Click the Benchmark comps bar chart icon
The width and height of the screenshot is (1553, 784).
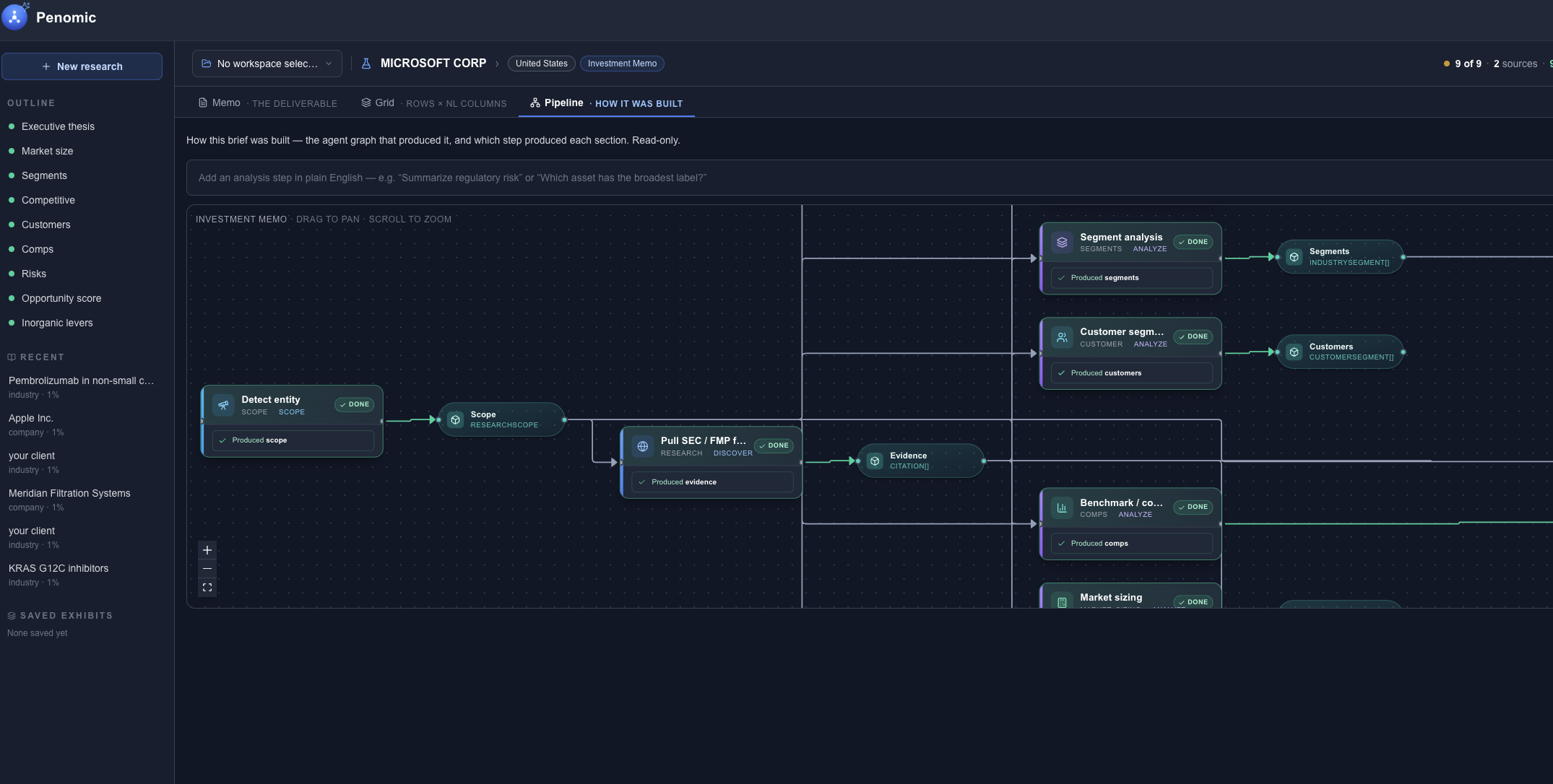point(1062,508)
